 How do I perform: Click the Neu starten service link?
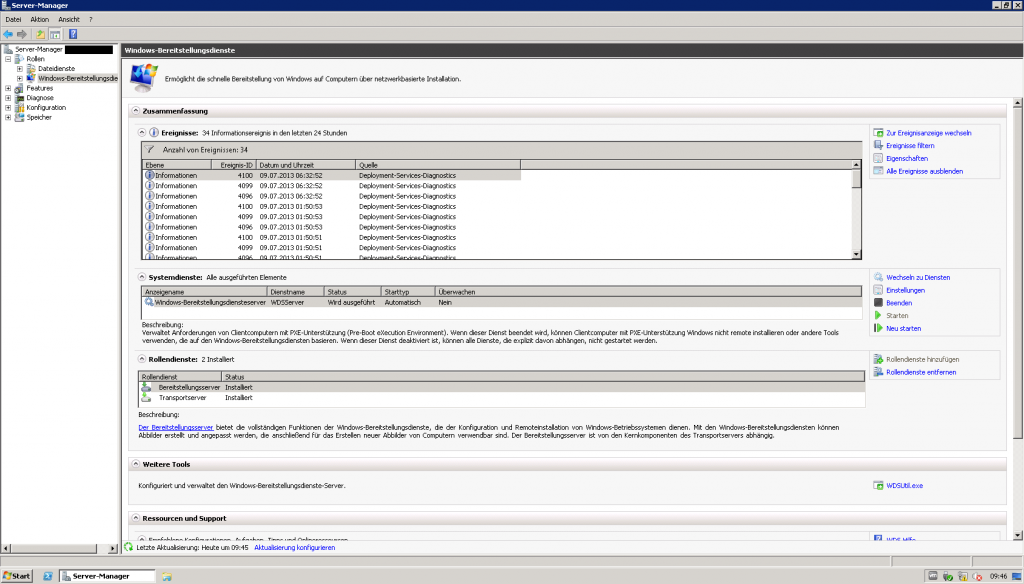pyautogui.click(x=904, y=329)
